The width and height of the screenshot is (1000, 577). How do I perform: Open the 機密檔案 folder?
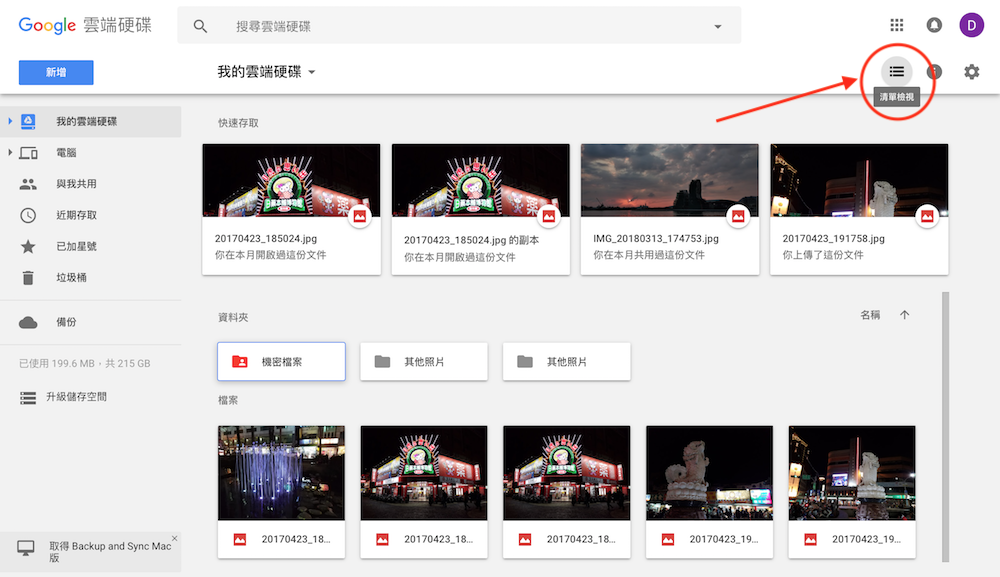(x=281, y=361)
